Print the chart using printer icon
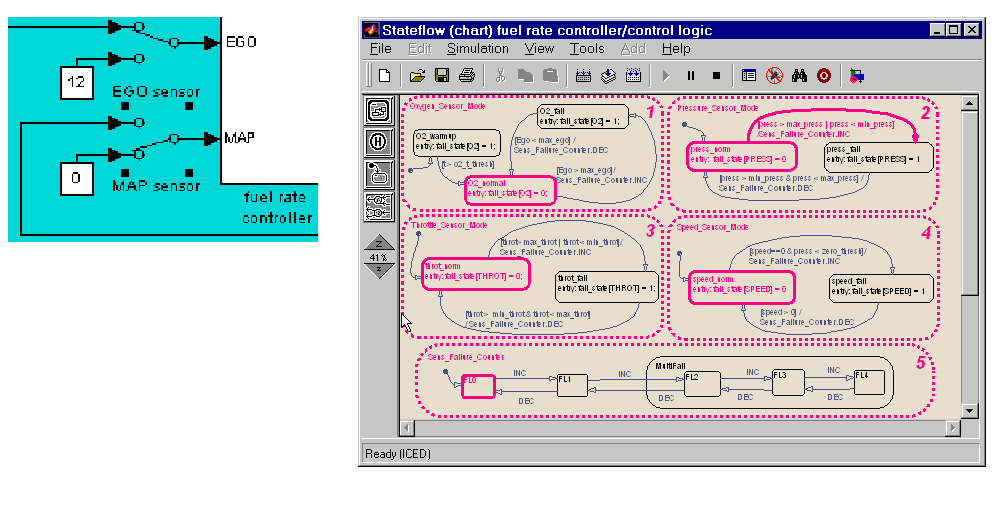The image size is (1000, 505). 467,76
